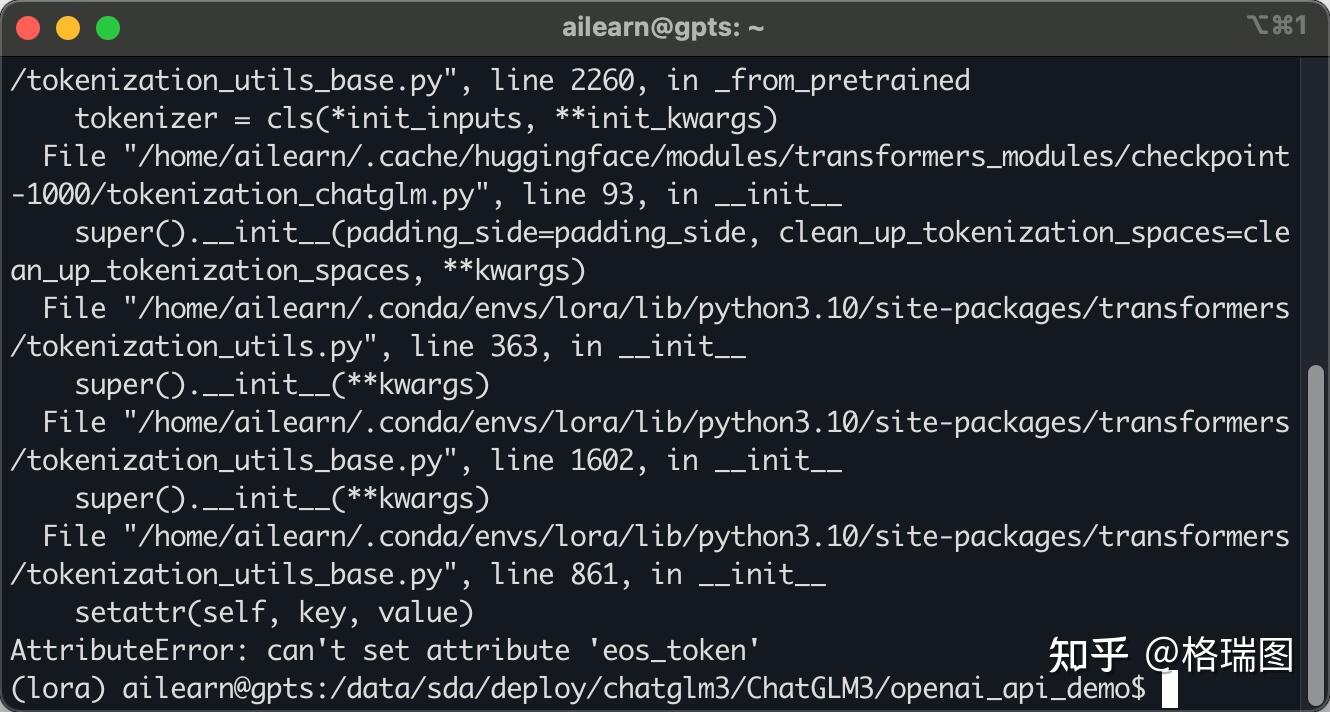Click the ailearn@gpts window title
Screen dimensions: 1330x712
tap(663, 28)
